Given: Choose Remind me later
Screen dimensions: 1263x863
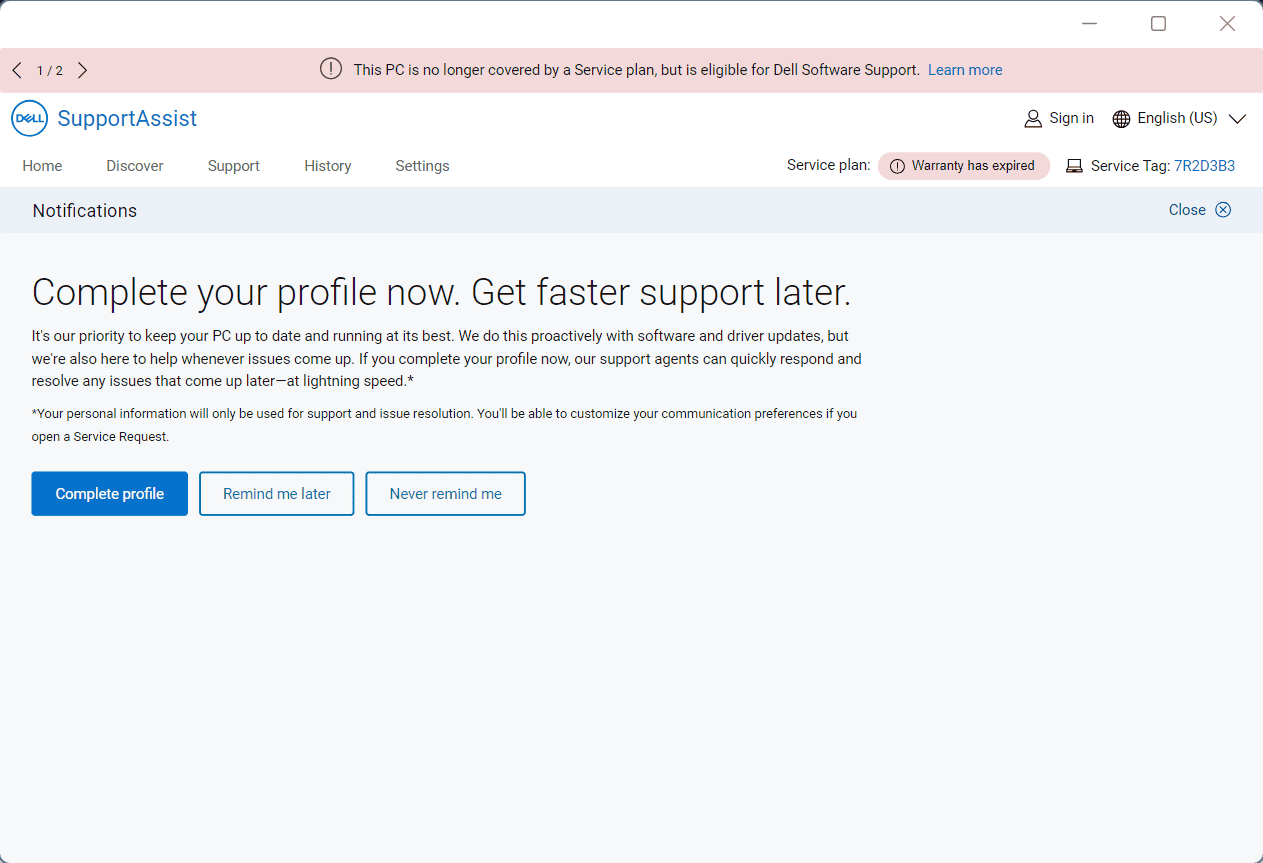Looking at the screenshot, I should click(x=277, y=494).
